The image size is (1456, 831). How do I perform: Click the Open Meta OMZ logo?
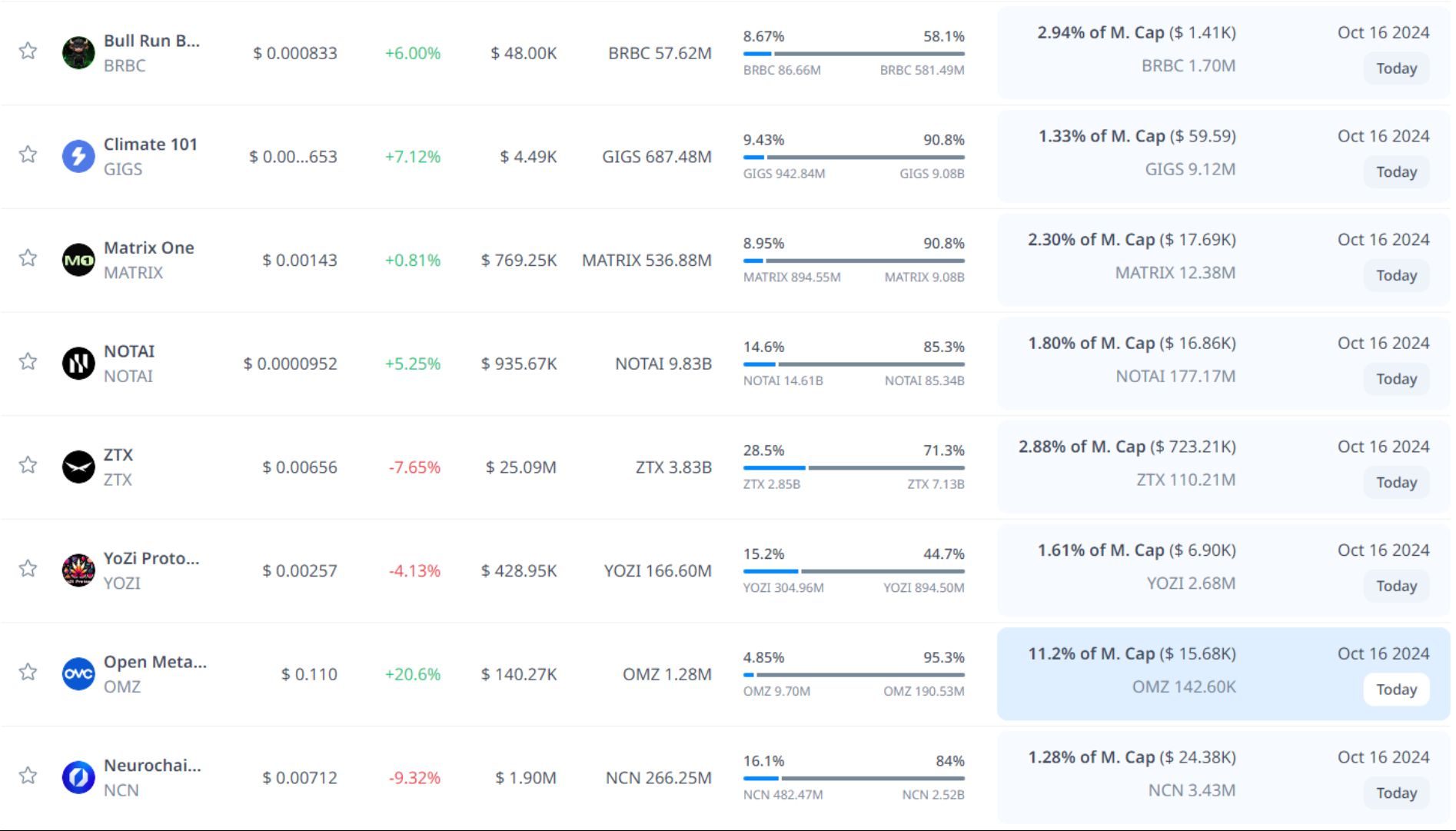click(78, 674)
